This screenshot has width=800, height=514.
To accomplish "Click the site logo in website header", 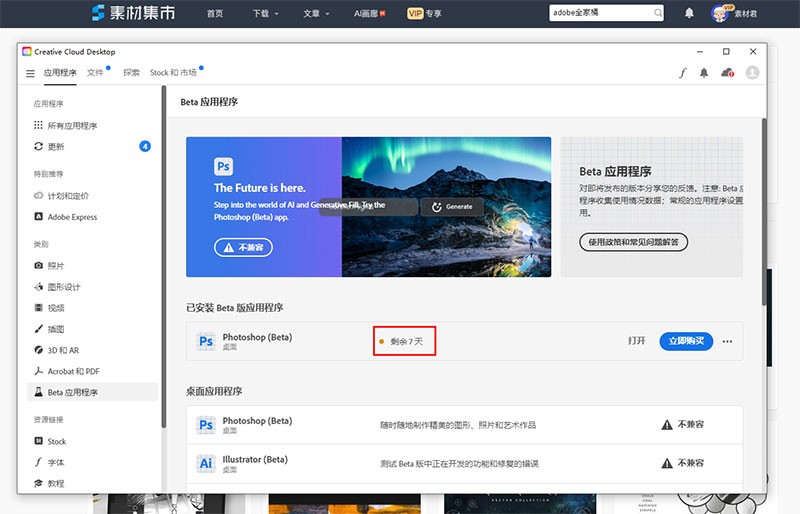I will pyautogui.click(x=134, y=13).
